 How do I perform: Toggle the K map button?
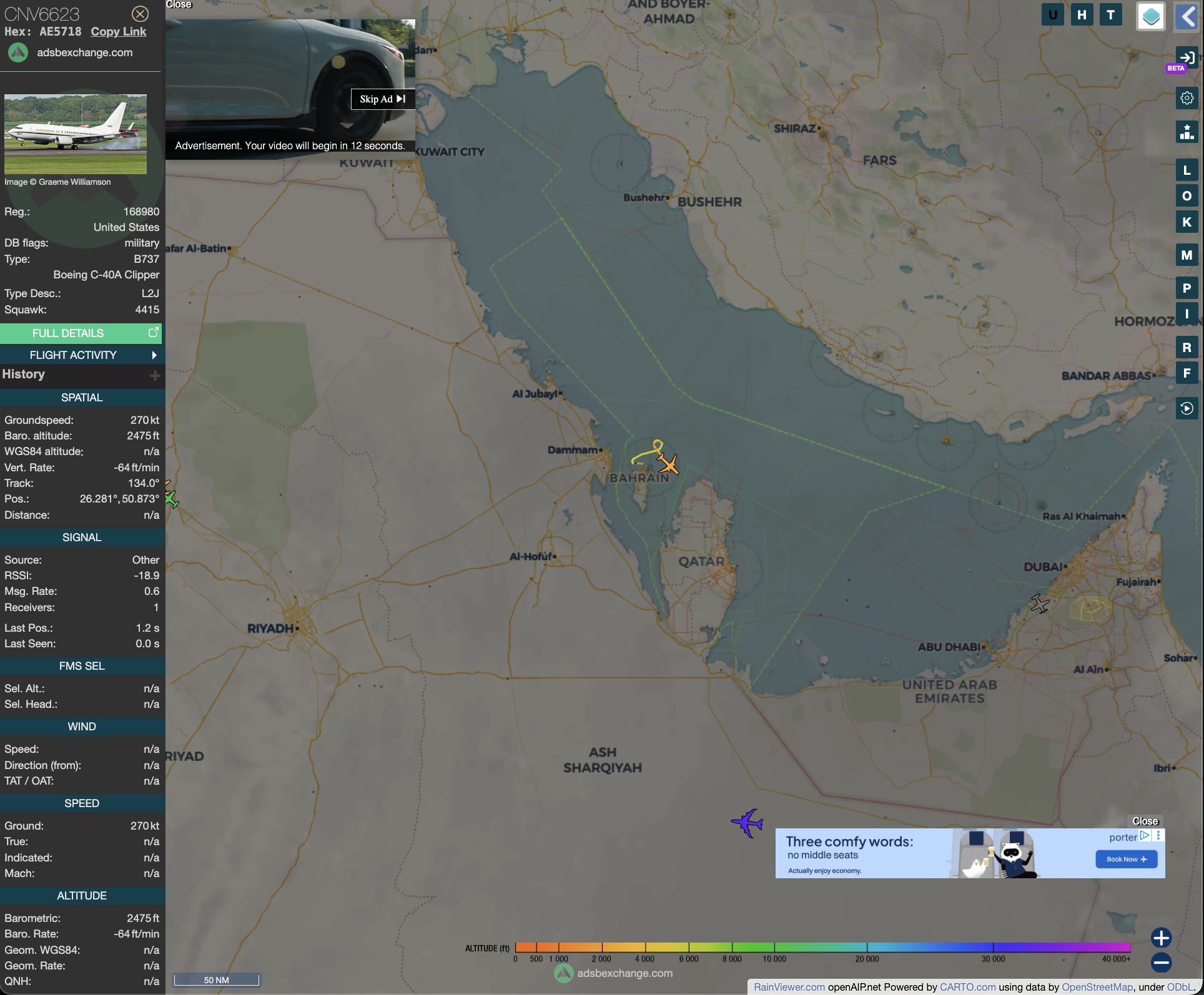(1187, 222)
